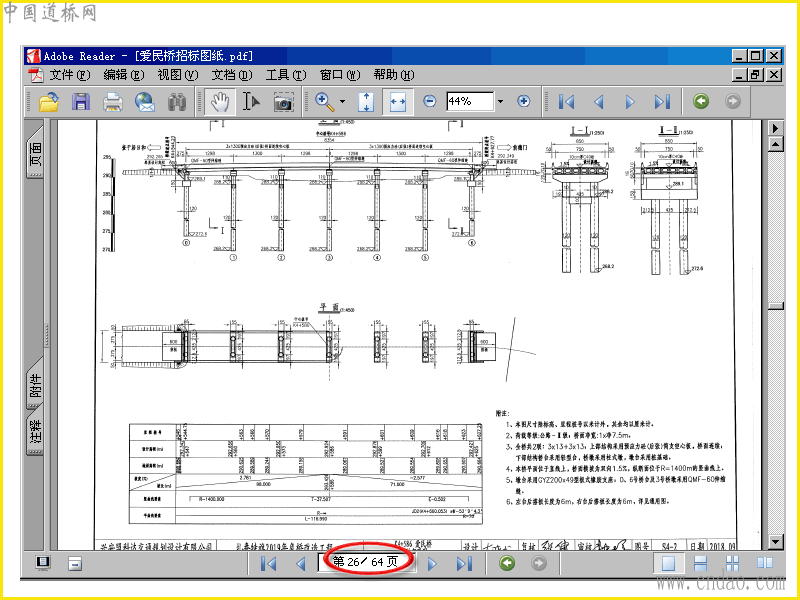Select the Zoom In magnifier tool
The image size is (800, 600).
(x=324, y=102)
